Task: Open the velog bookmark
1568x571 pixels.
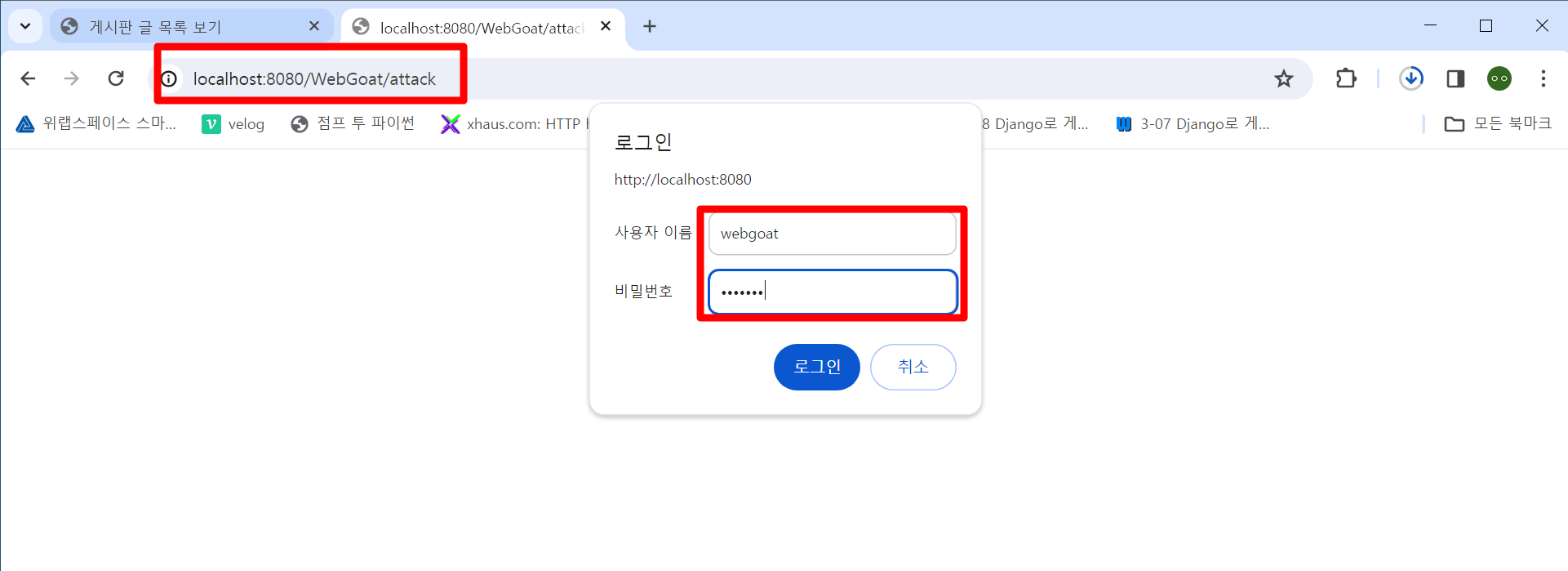Action: click(x=233, y=124)
